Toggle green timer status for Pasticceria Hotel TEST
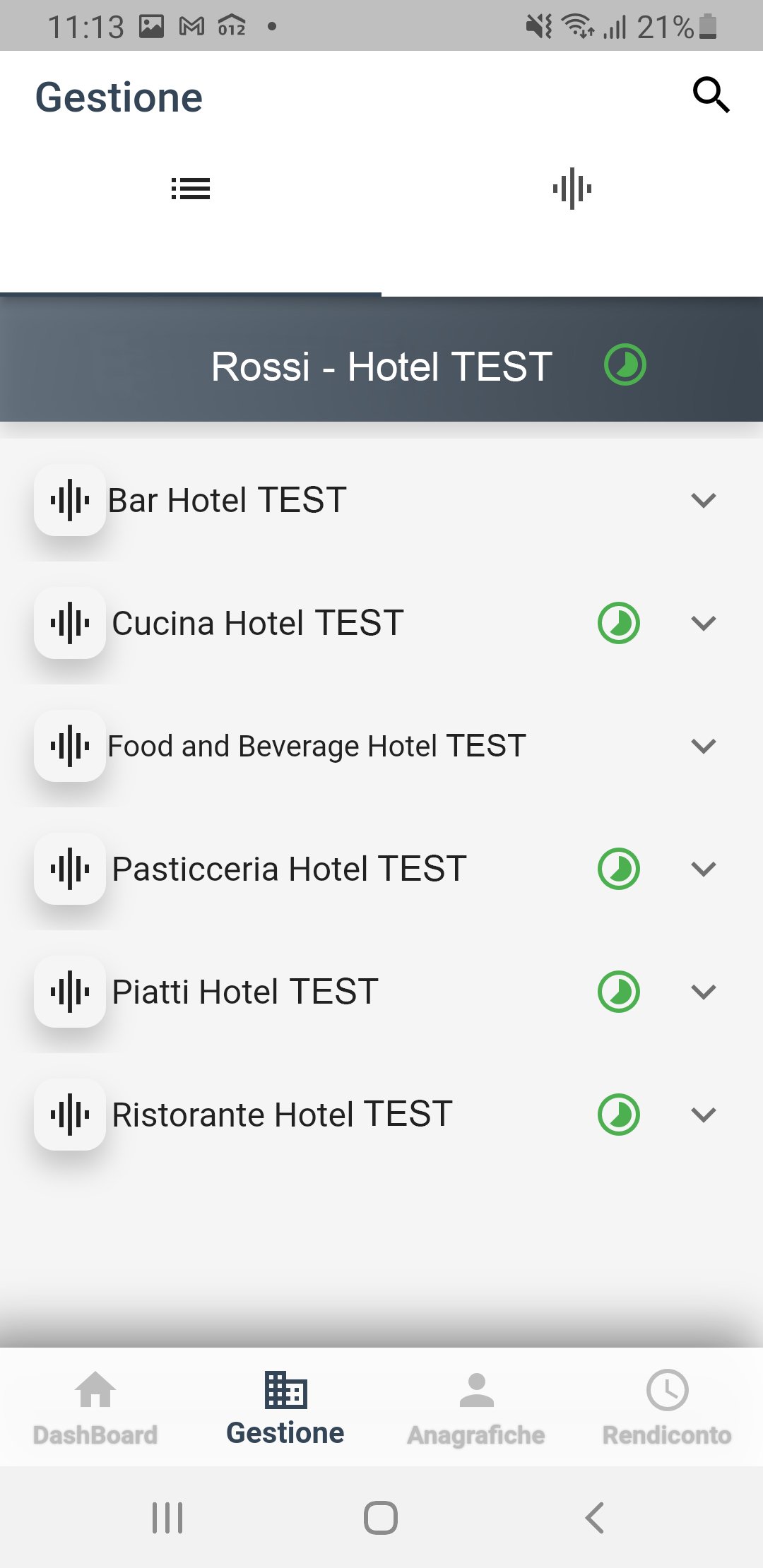Image resolution: width=763 pixels, height=1568 pixels. 619,869
